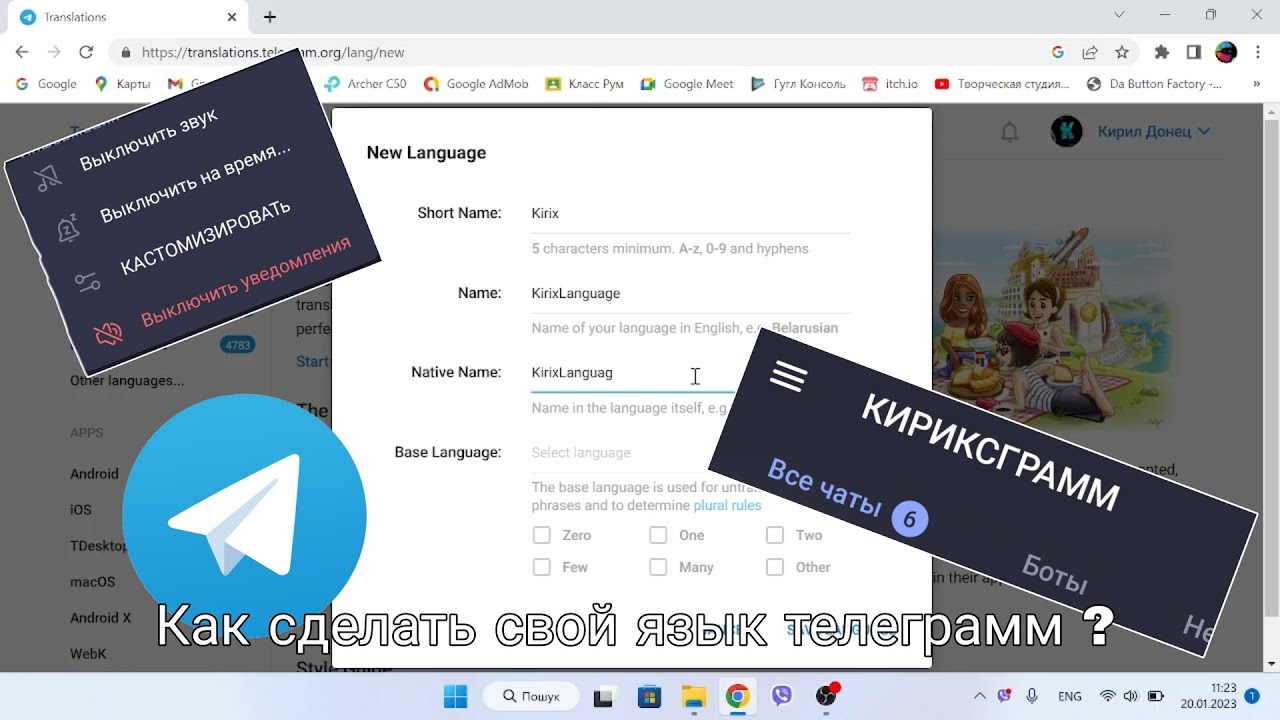The image size is (1280, 720).
Task: Check the Two plural form checkbox
Action: point(774,535)
